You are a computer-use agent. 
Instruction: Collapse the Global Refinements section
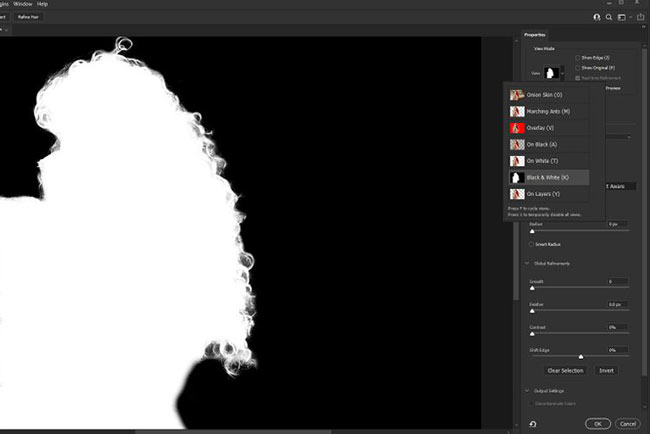click(x=527, y=263)
